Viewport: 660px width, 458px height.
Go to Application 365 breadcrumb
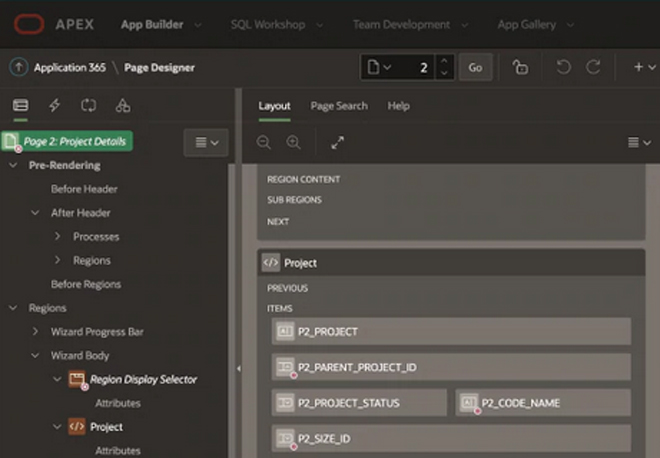tap(70, 67)
